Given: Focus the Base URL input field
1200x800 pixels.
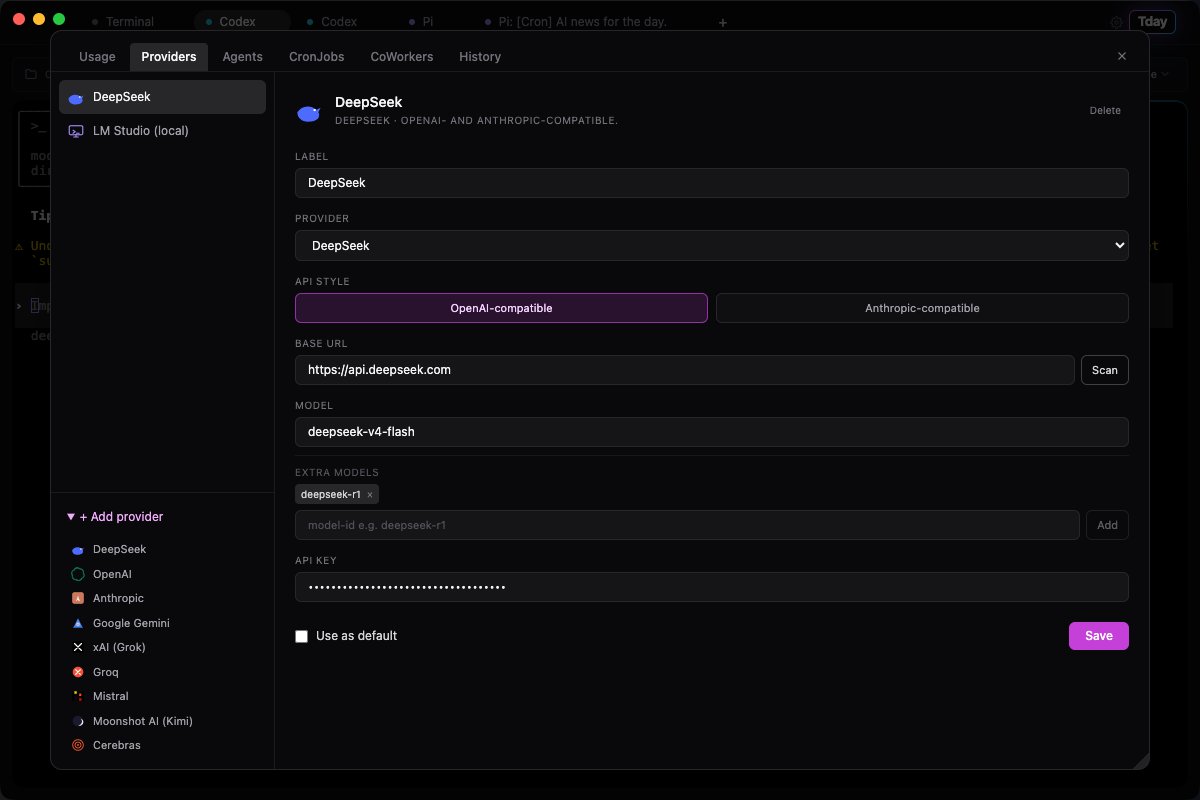Looking at the screenshot, I should 685,370.
